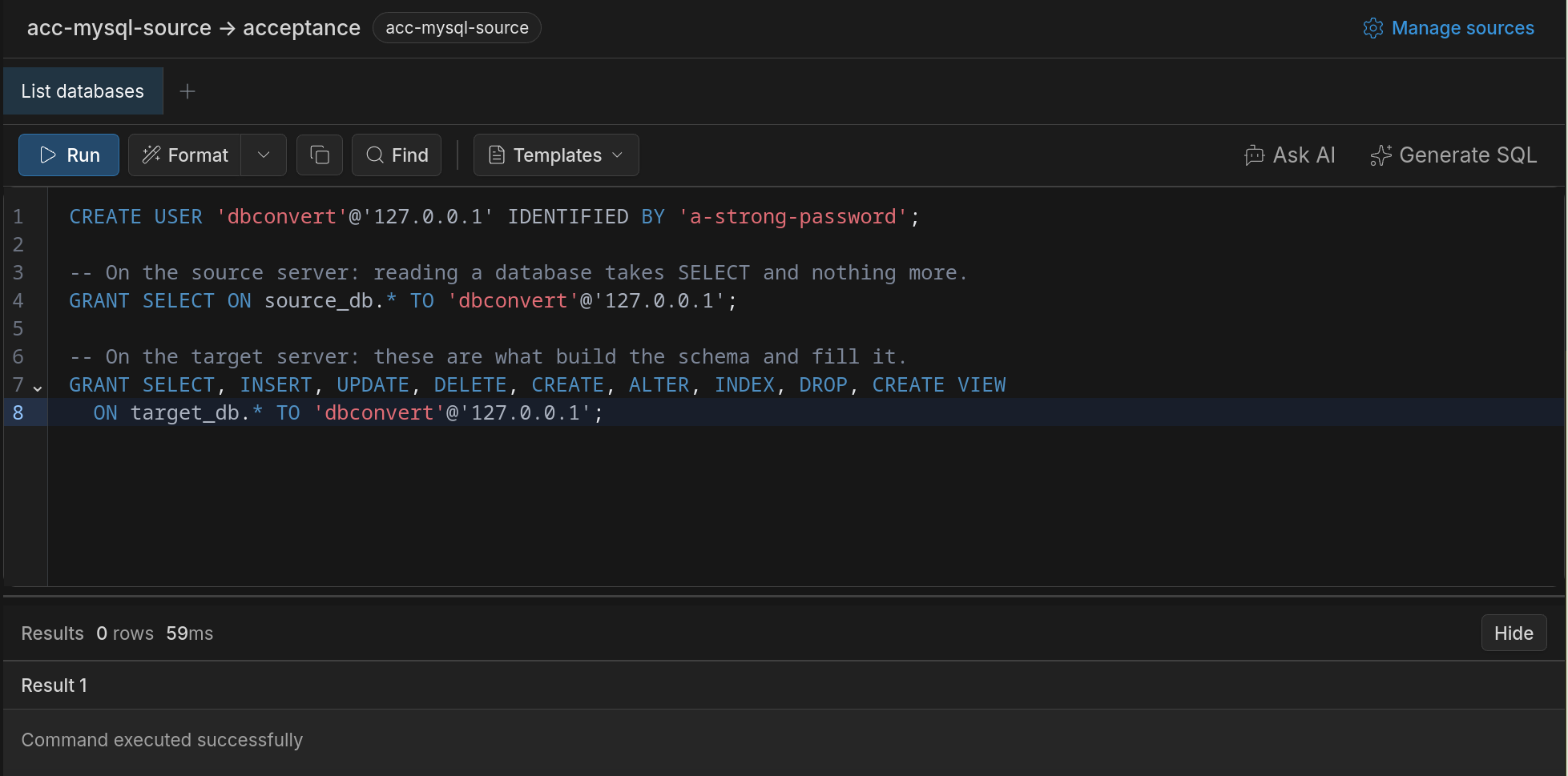Add a new query tab
1568x776 pixels.
[x=187, y=91]
